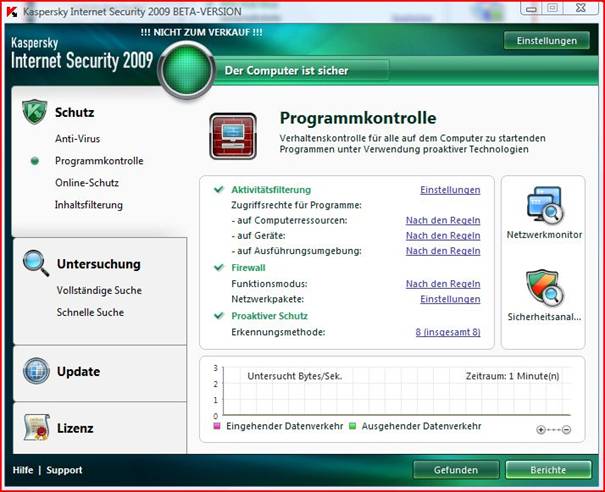Minimize the Kaspersky window
605x492 pixels.
531,8
